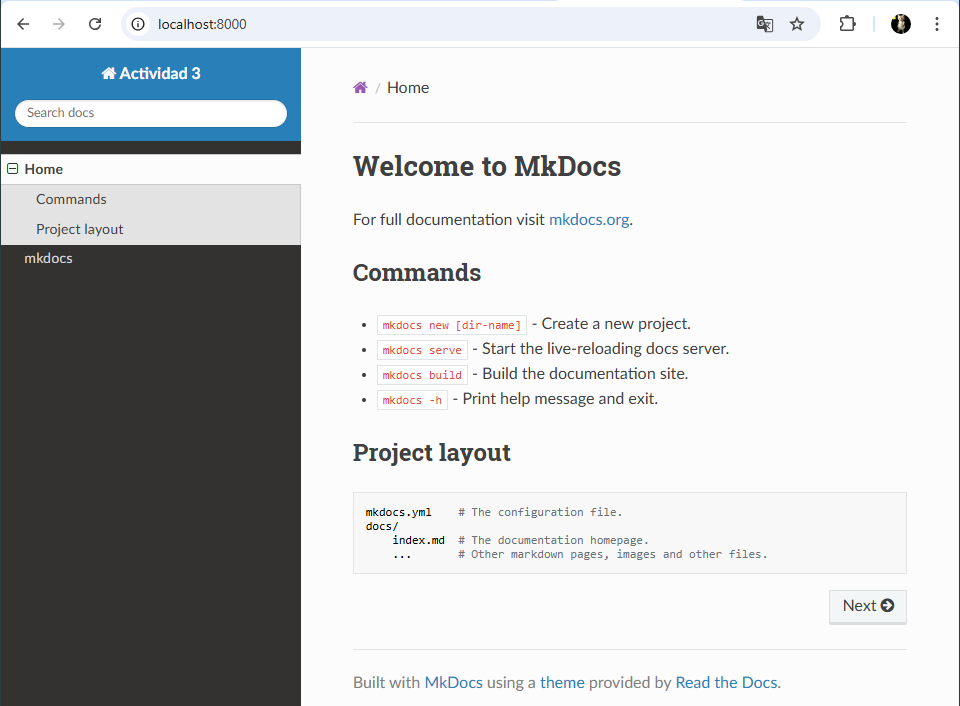Click the browser forward arrow
Screen dimensions: 960x706
pyautogui.click(x=59, y=24)
